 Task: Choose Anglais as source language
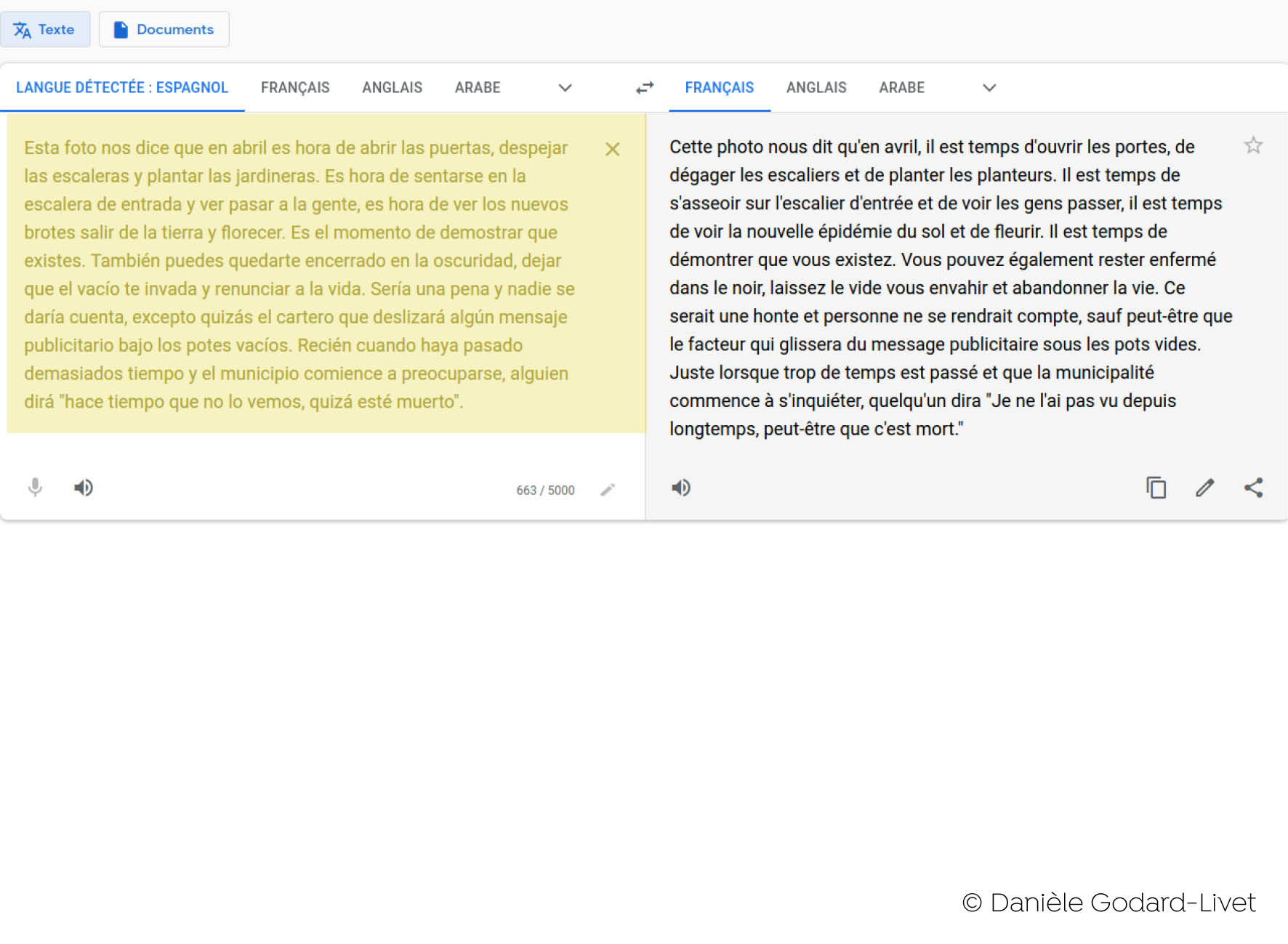[392, 88]
